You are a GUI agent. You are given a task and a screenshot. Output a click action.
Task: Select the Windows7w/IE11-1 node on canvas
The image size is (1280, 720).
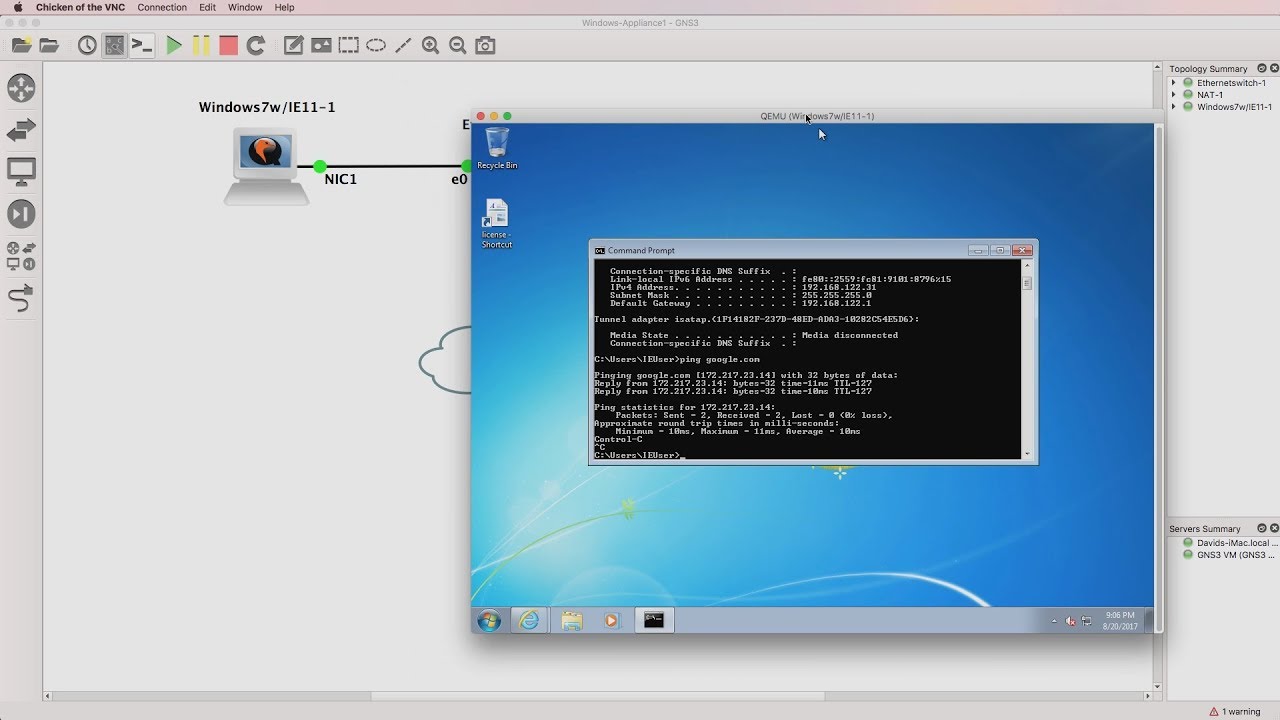click(x=265, y=165)
